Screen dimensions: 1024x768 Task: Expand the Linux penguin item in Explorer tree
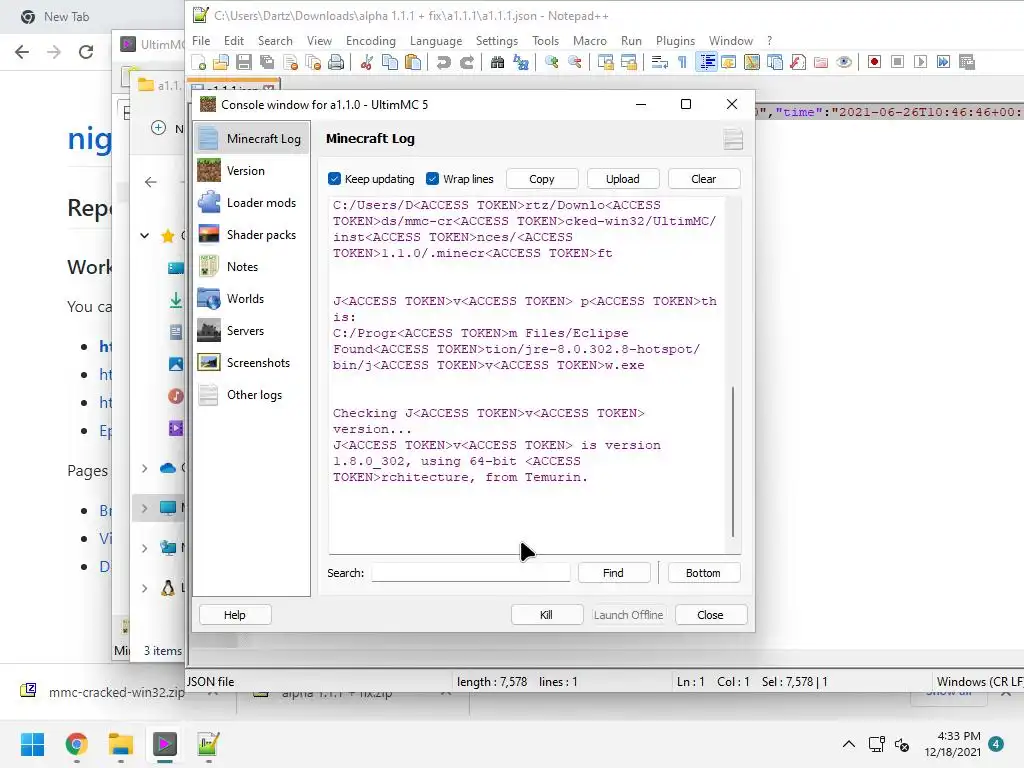(144, 588)
